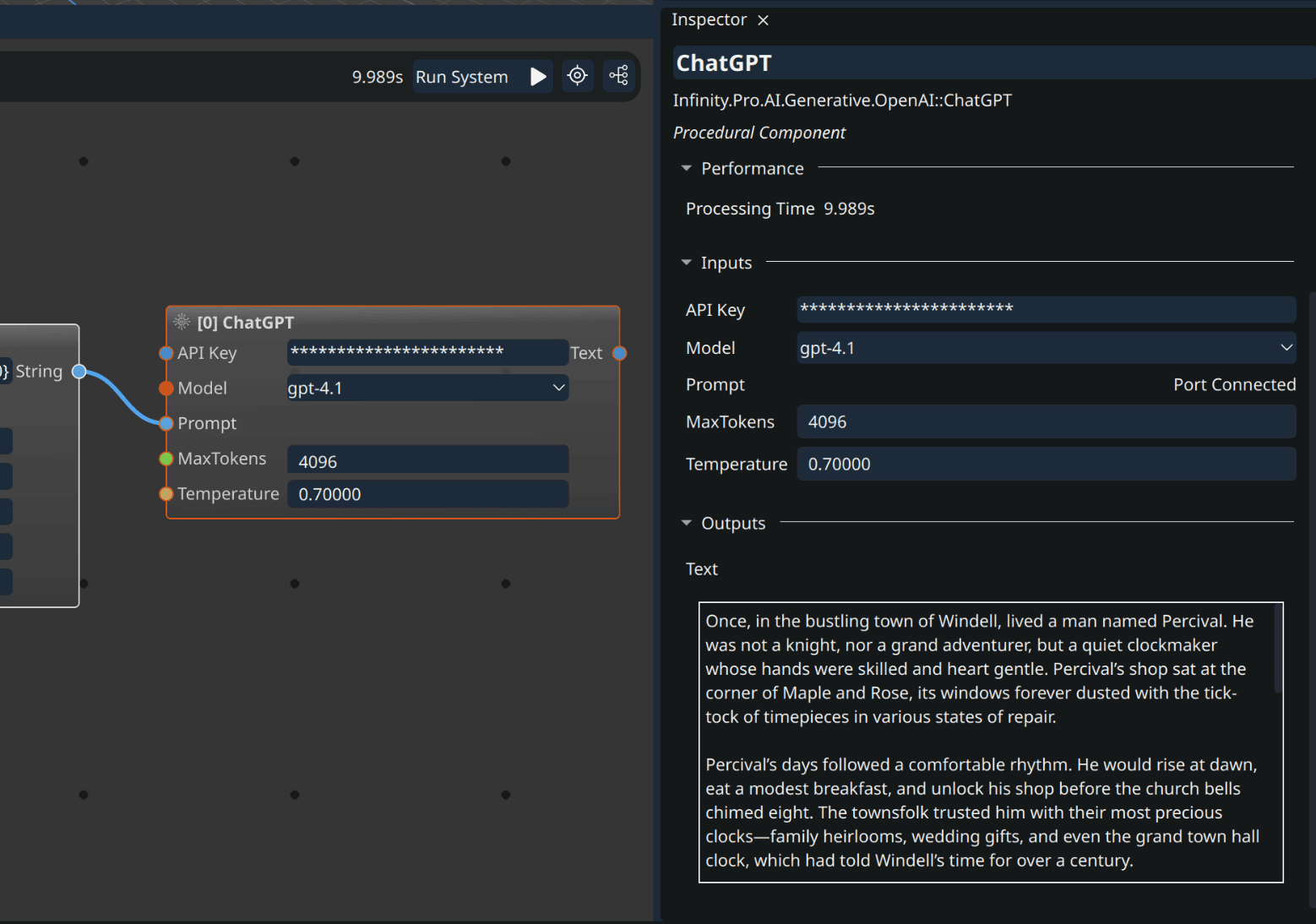Collapse the Outputs section
Viewport: 1316px width, 924px height.
tap(686, 523)
